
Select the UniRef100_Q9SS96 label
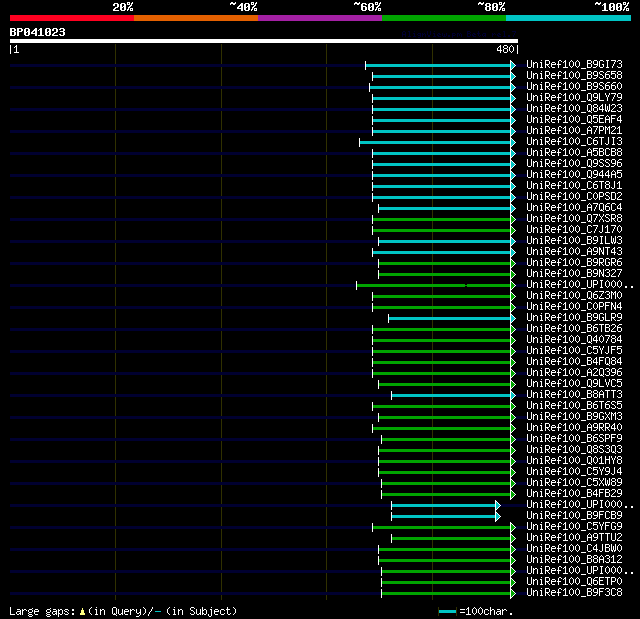(x=574, y=164)
